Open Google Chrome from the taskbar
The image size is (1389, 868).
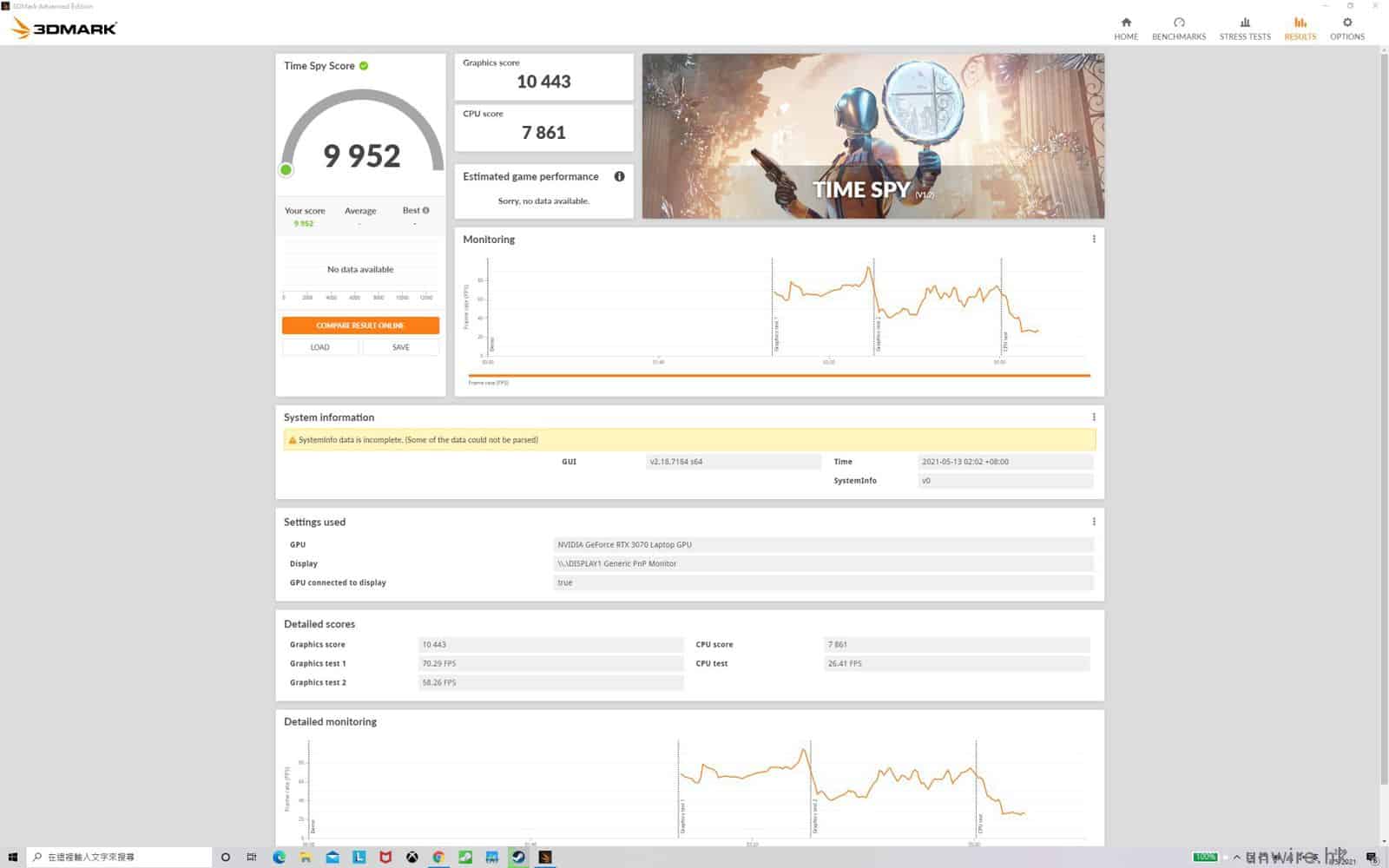438,857
